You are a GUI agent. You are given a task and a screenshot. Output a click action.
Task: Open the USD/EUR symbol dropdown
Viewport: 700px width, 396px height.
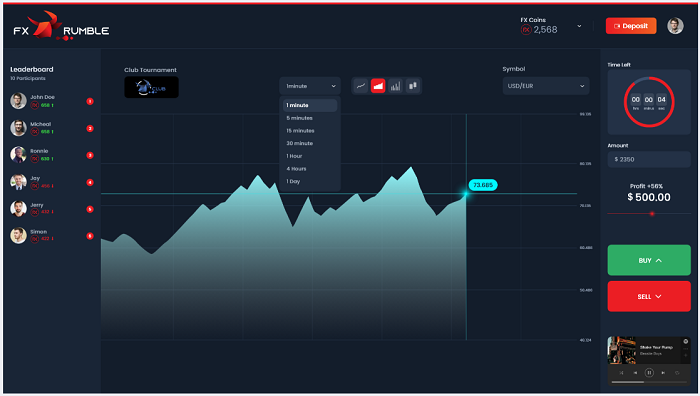click(x=546, y=86)
